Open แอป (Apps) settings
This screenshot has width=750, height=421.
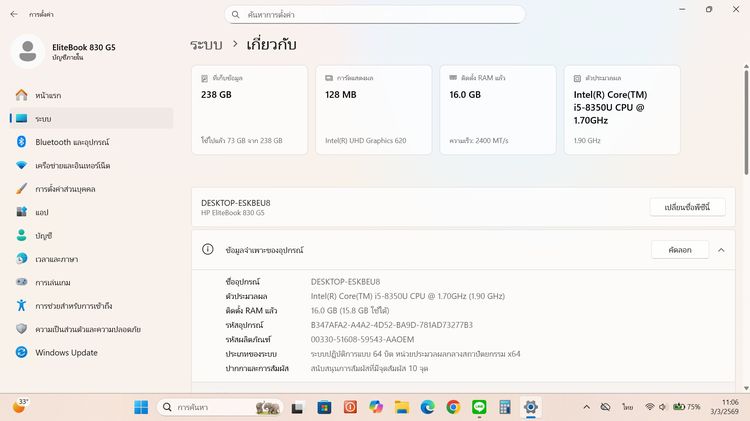(91, 212)
